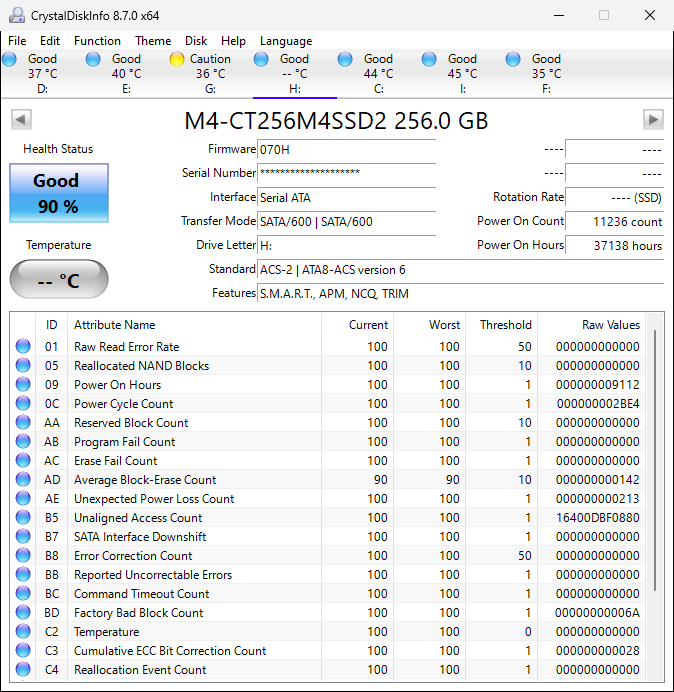
Task: Click the M4-CT256M4SSD2 256.0 GB drive title
Action: (336, 120)
